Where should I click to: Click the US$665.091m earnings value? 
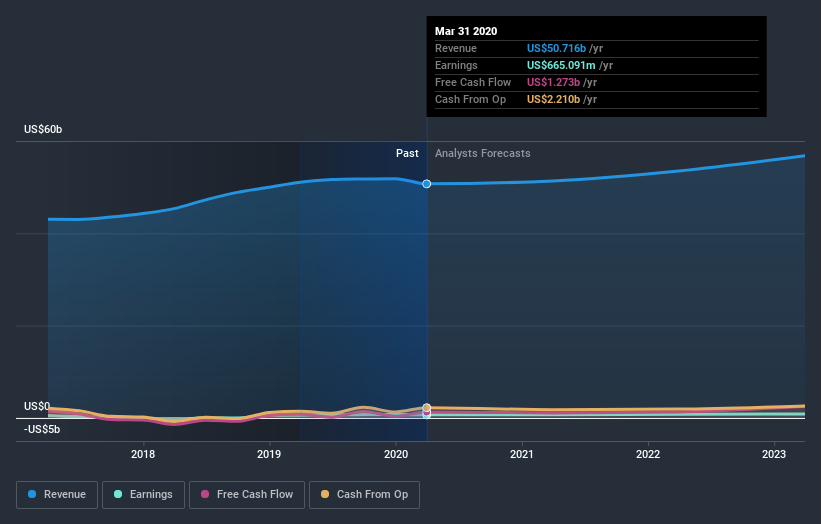[x=561, y=65]
